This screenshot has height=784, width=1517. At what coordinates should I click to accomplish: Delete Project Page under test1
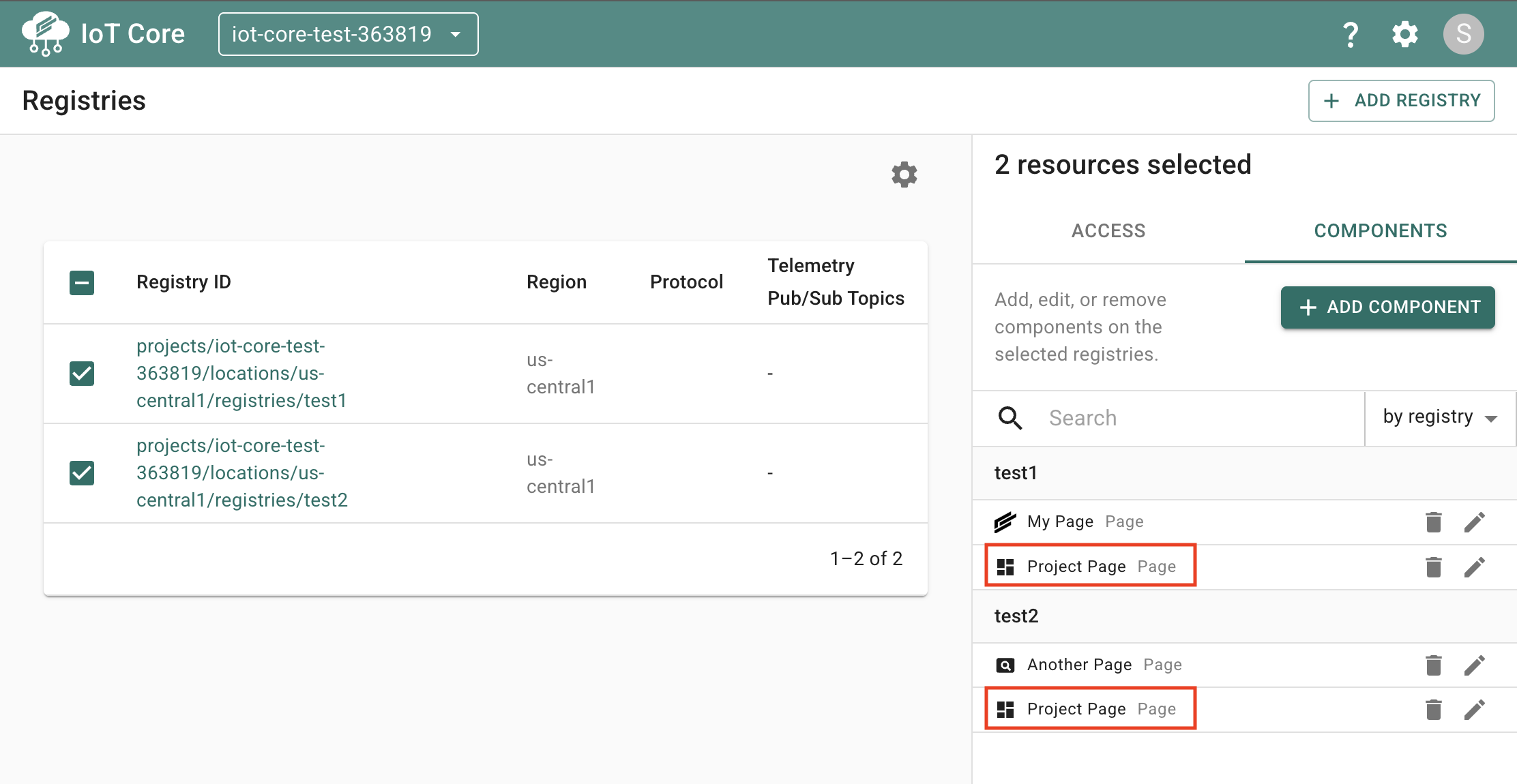pyautogui.click(x=1434, y=567)
